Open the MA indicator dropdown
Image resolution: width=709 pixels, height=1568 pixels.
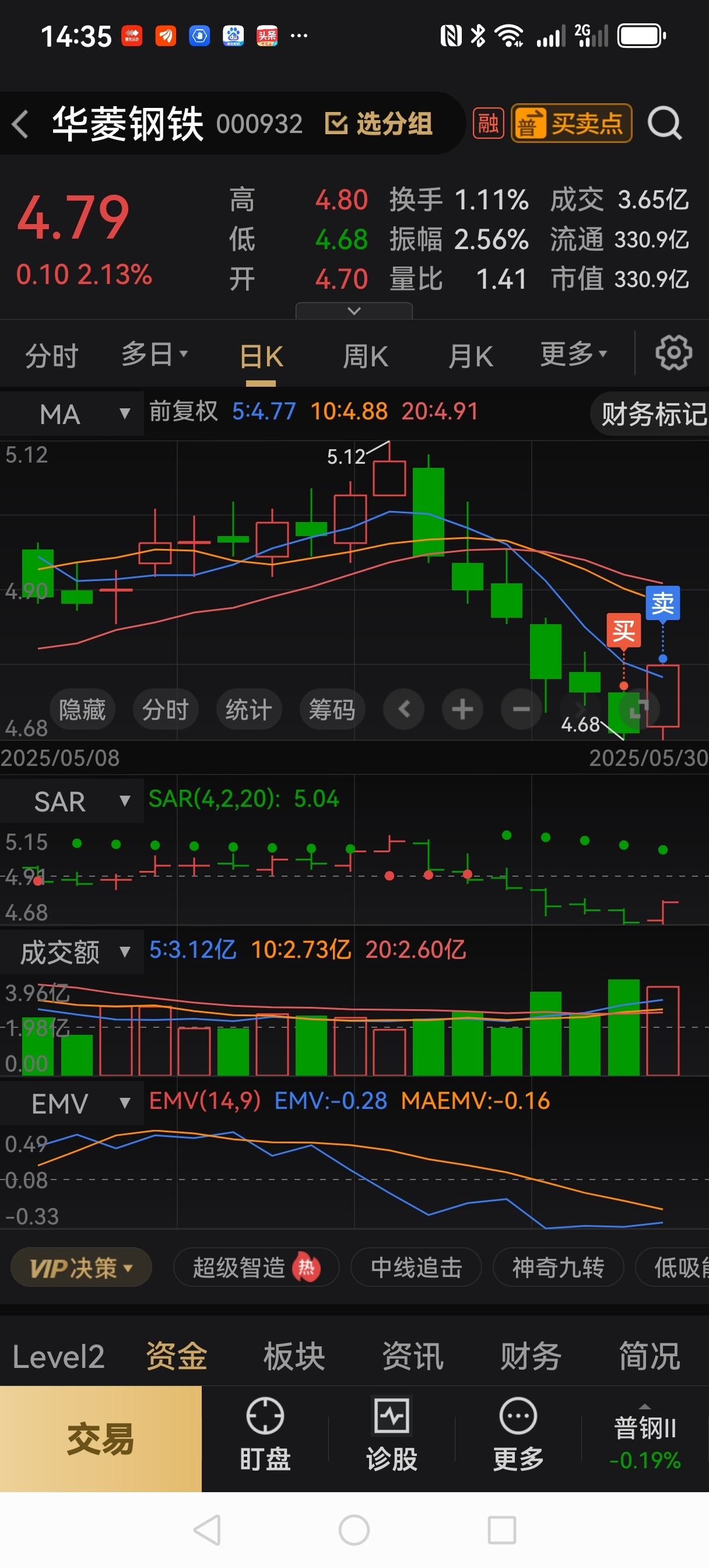(x=72, y=414)
